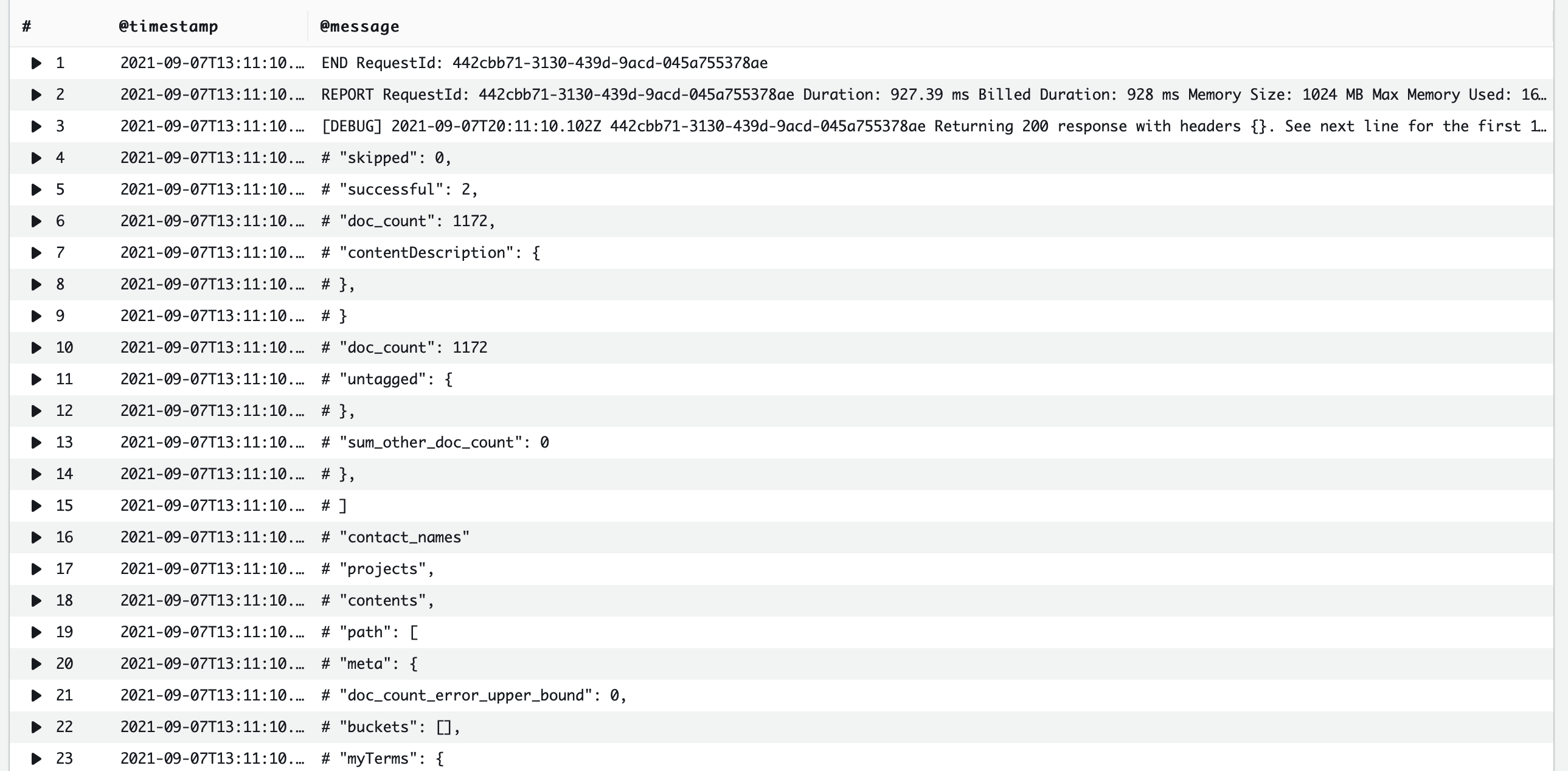This screenshot has width=1568, height=771.
Task: Expand the "contents" log row
Action: [x=36, y=601]
